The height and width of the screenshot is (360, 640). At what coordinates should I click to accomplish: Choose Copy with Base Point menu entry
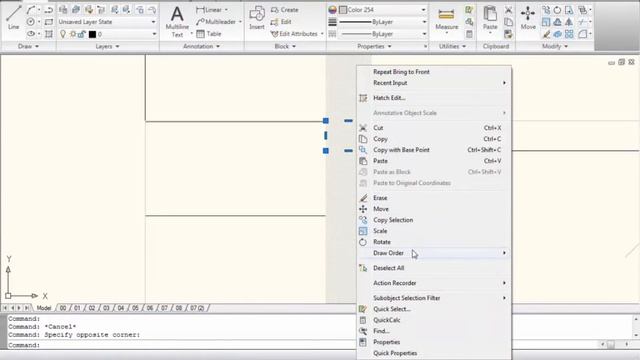pyautogui.click(x=434, y=150)
